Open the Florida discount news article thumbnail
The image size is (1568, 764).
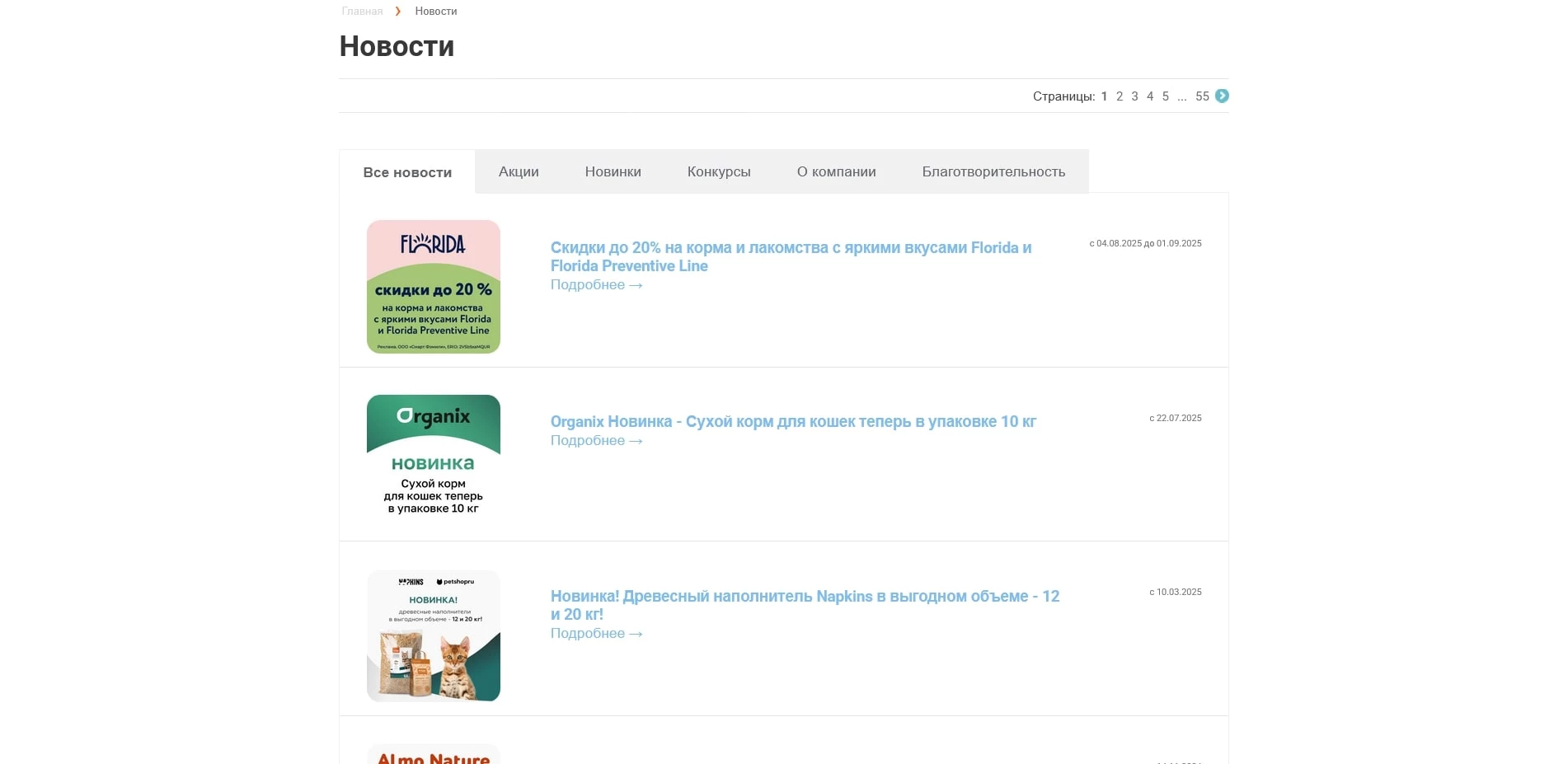[433, 287]
